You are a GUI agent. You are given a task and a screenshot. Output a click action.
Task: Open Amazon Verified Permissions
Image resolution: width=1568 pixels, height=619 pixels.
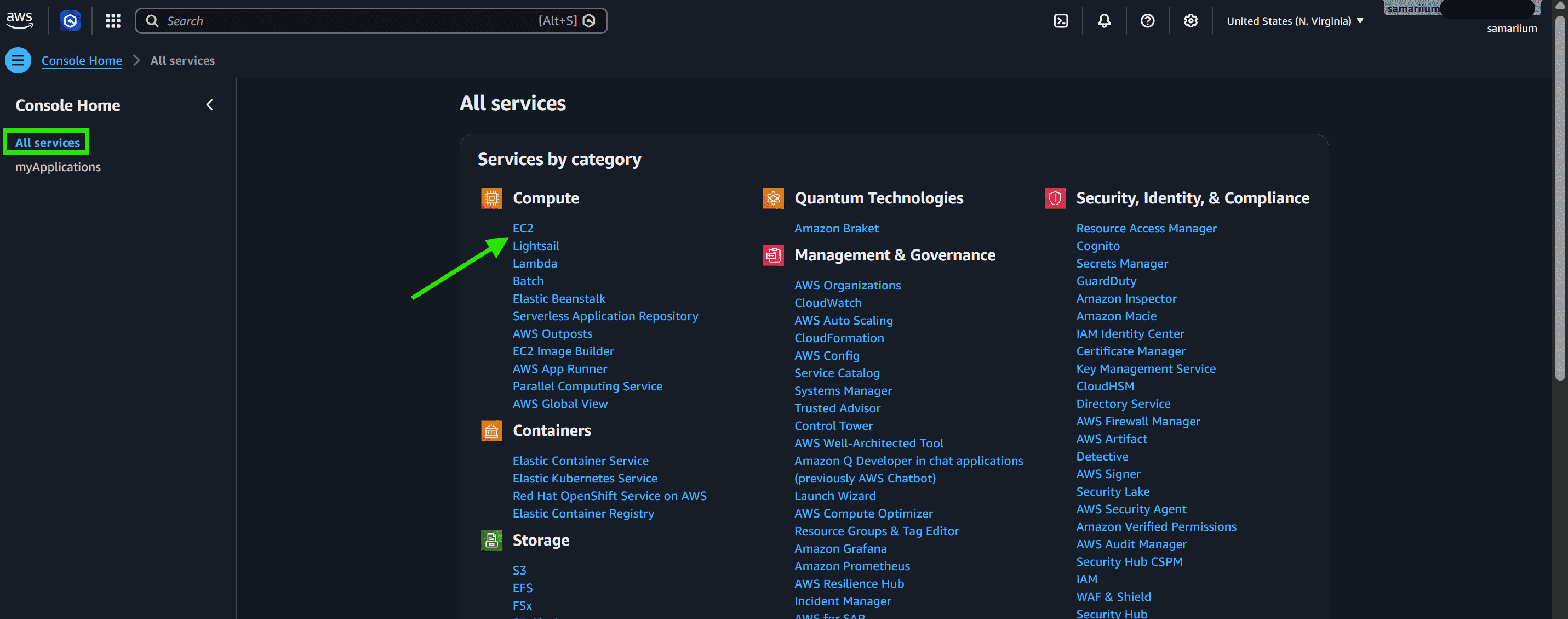point(1156,527)
